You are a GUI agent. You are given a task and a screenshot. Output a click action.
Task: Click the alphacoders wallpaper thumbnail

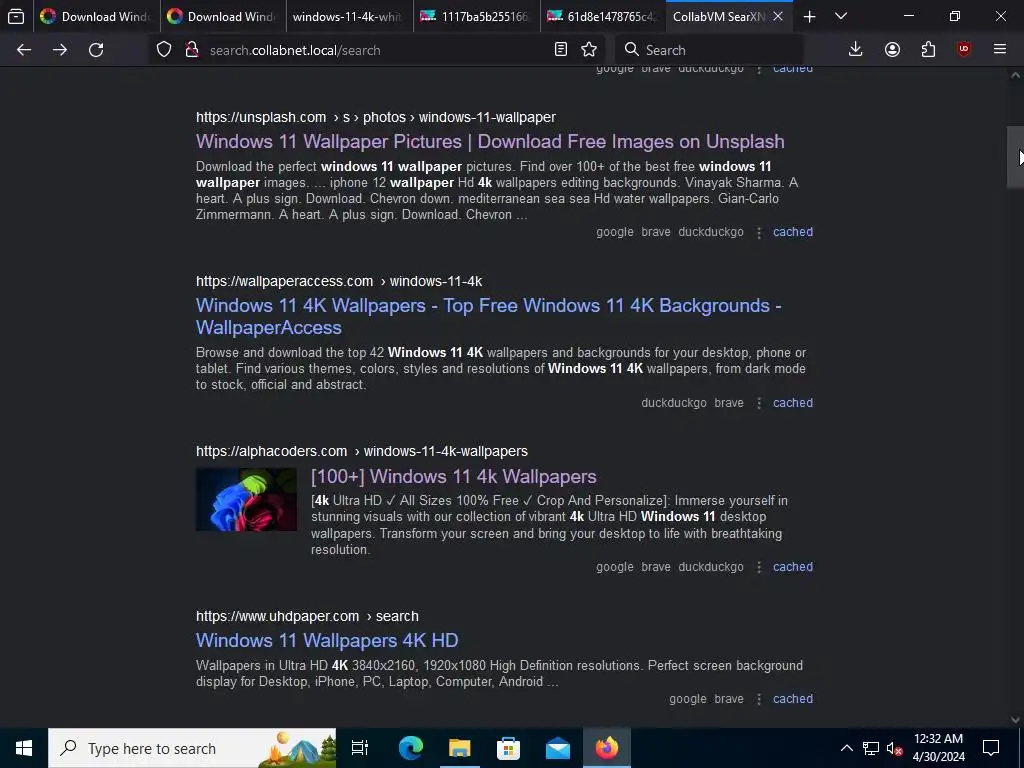246,500
